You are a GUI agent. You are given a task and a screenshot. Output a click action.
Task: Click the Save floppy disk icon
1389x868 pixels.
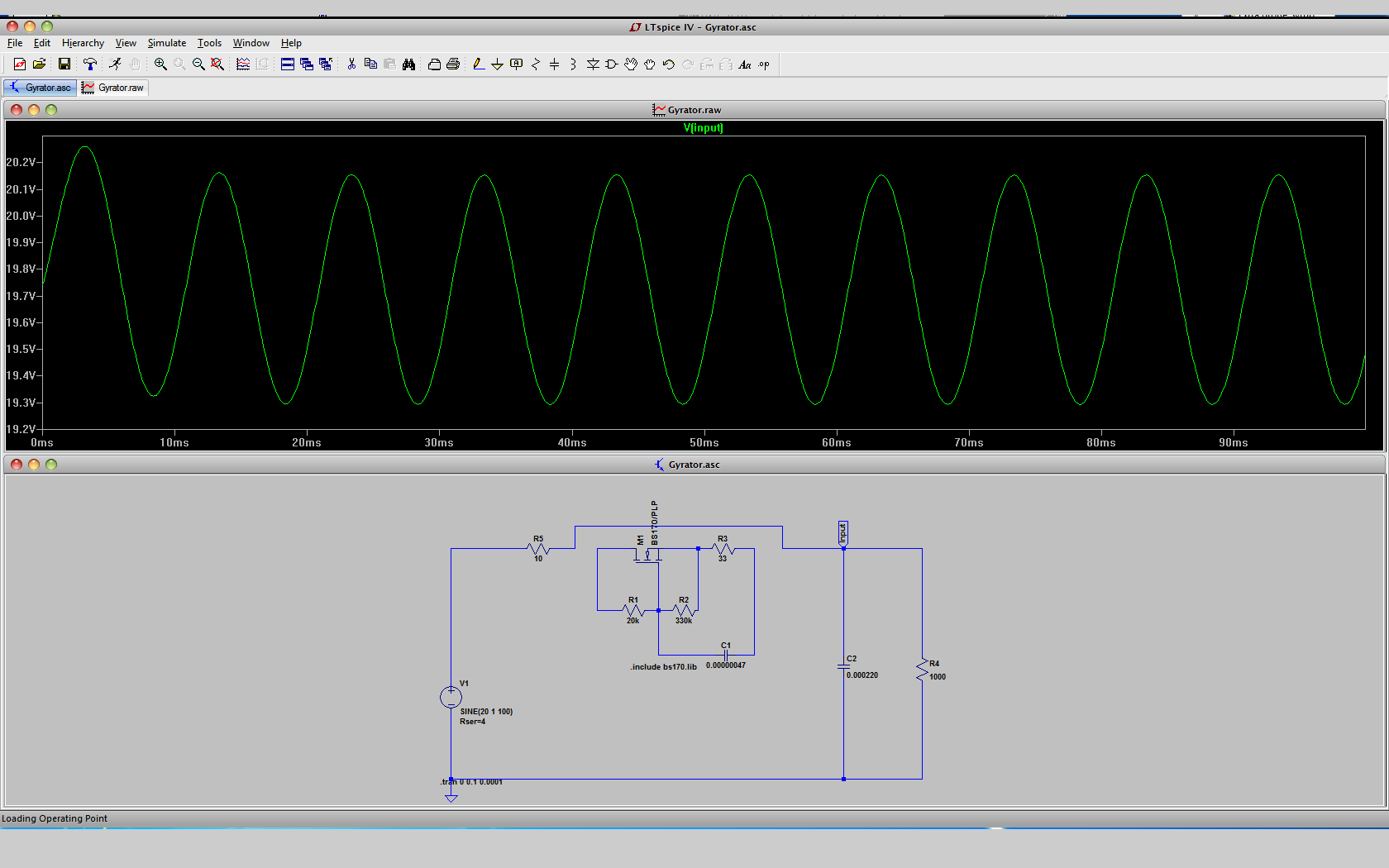point(64,64)
